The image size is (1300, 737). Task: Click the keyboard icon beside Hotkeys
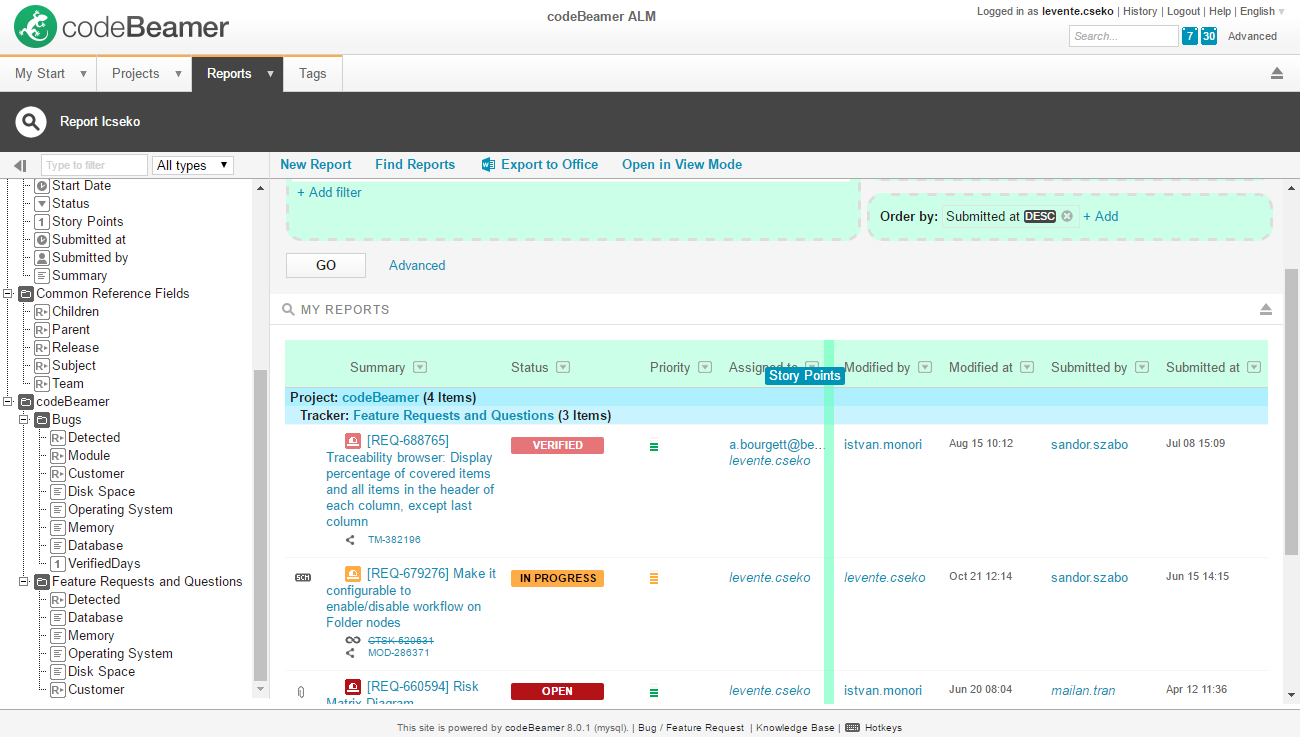852,728
